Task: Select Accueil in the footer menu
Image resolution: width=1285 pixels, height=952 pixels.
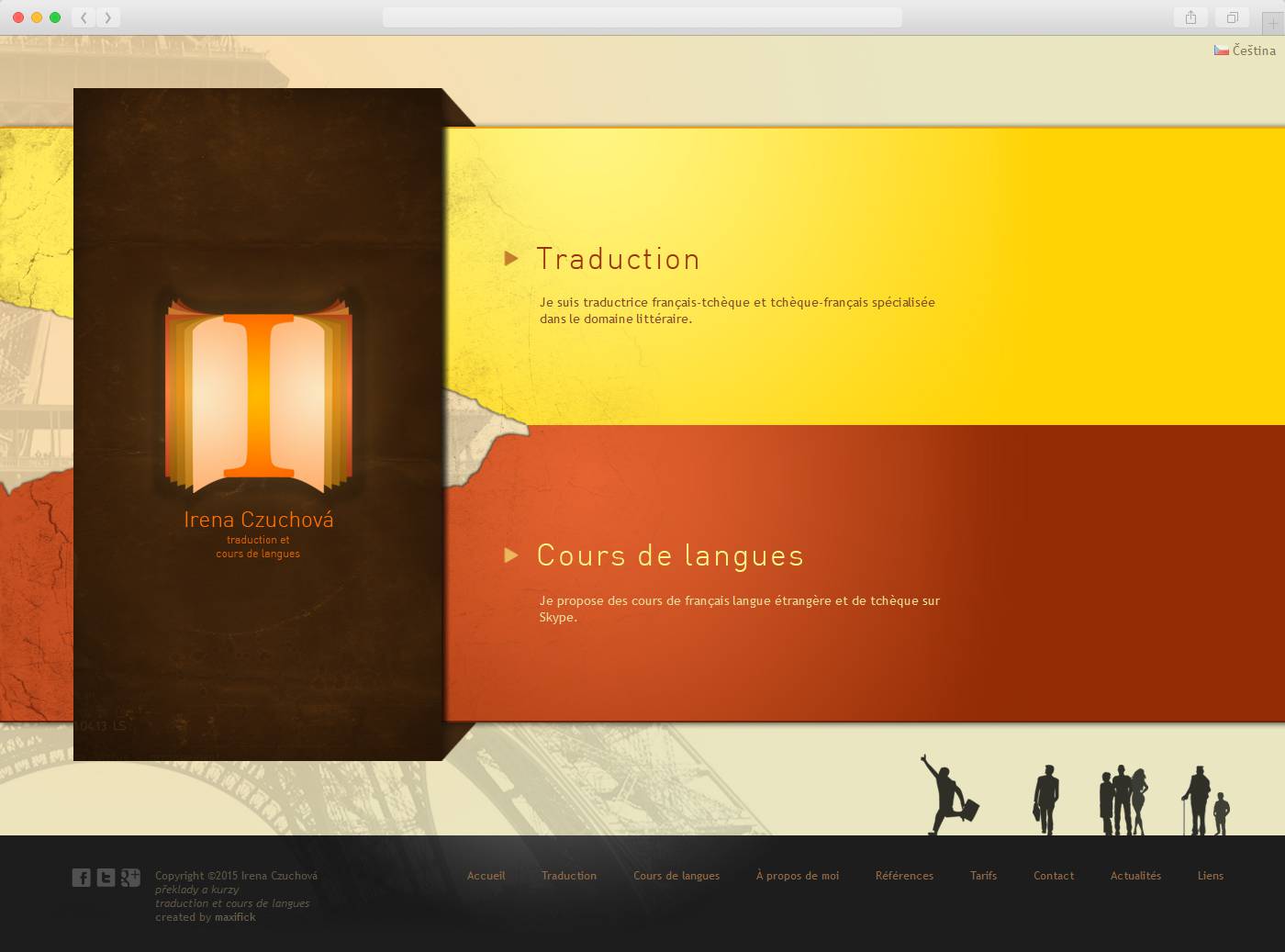Action: [x=486, y=876]
